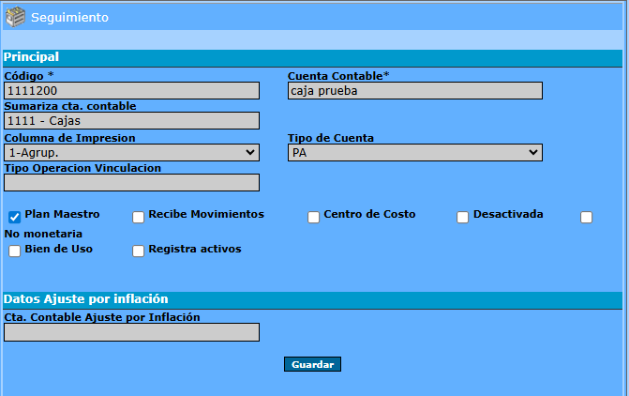This screenshot has height=396, width=629.
Task: Enable the Recibe Movimientos checkbox
Action: pos(138,217)
